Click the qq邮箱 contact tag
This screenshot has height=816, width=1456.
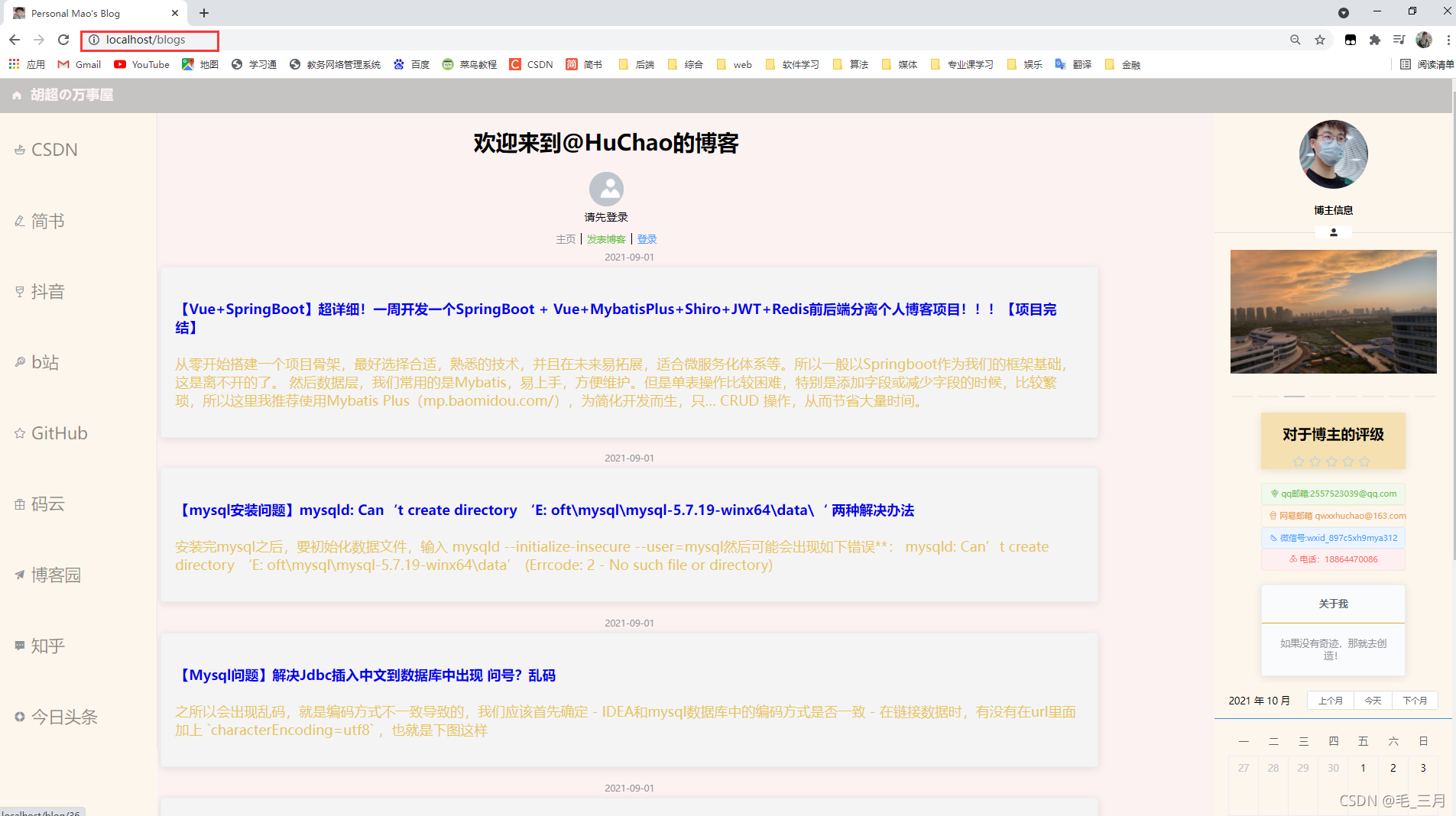coord(1333,494)
